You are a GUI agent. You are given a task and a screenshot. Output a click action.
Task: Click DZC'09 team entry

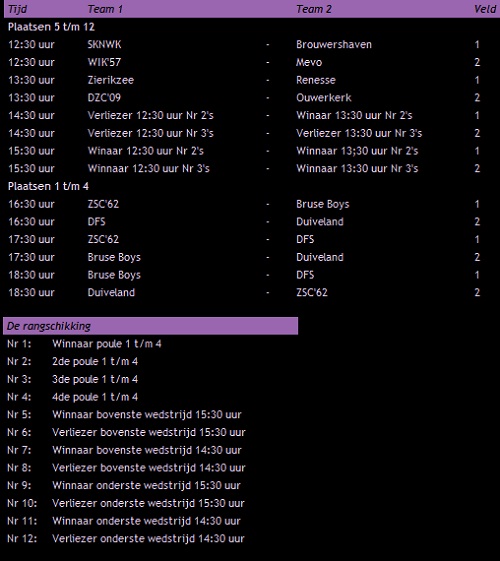[104, 98]
